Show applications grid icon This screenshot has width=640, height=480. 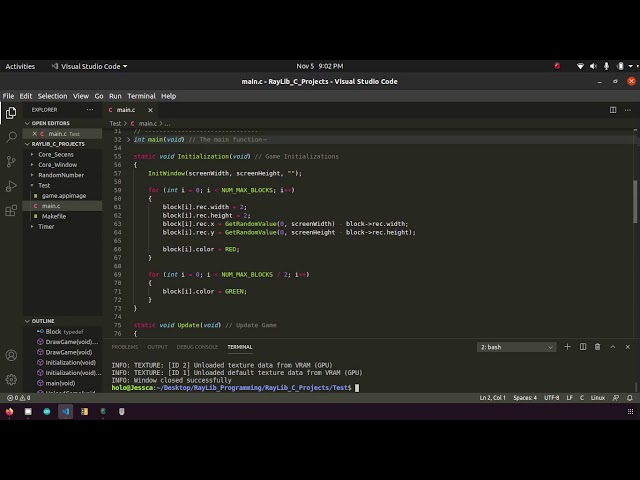pos(630,411)
